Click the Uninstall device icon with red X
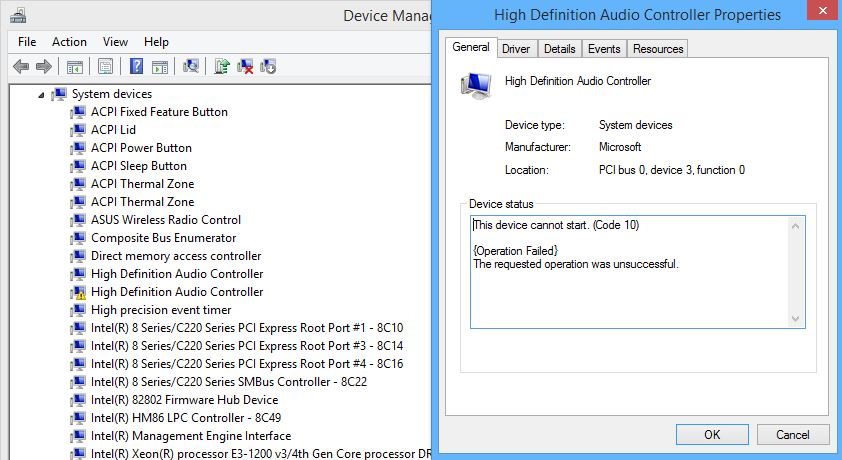Screen dimensions: 842x460 point(245,67)
